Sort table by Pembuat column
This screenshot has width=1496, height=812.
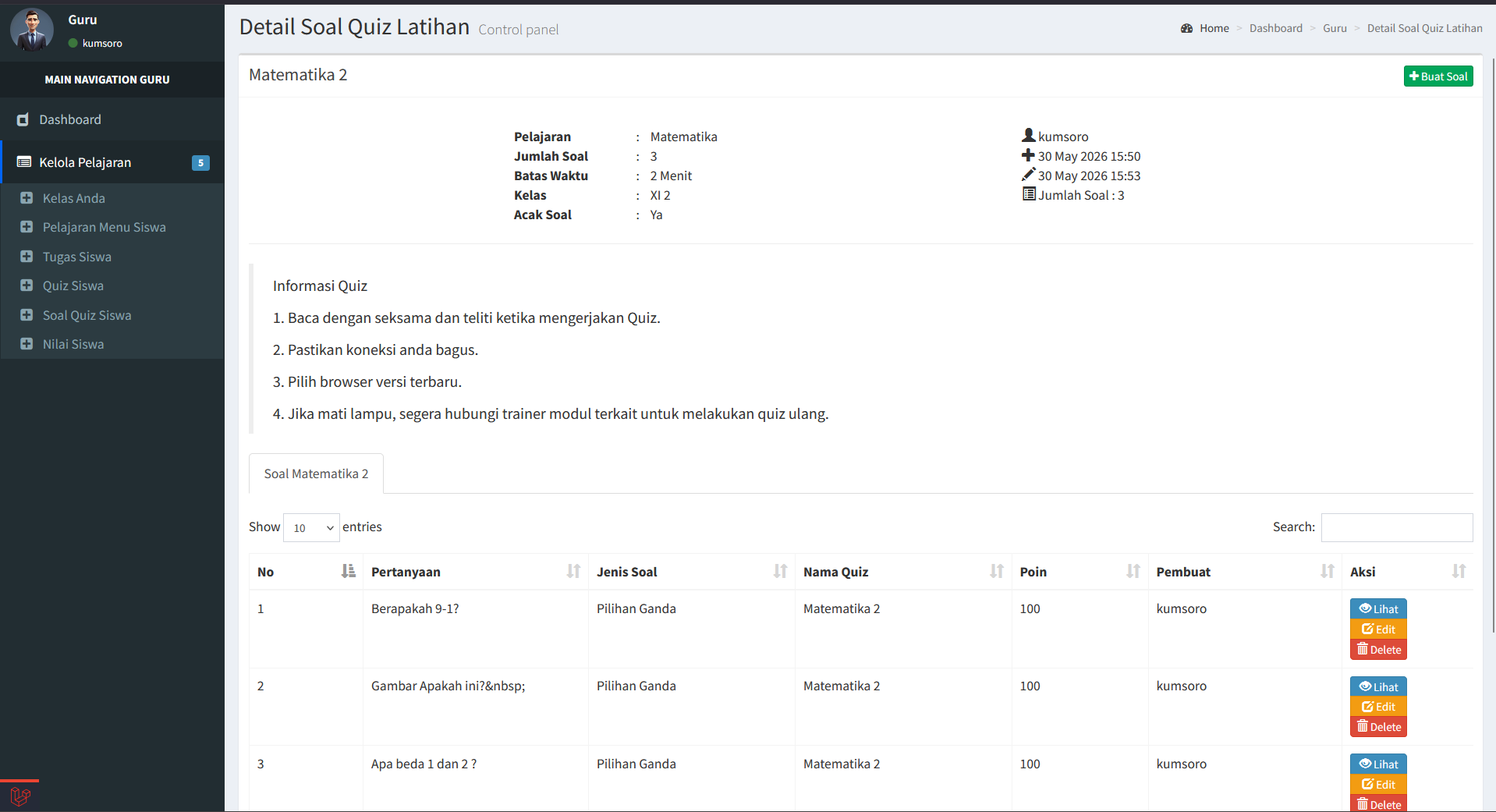[x=1245, y=572]
